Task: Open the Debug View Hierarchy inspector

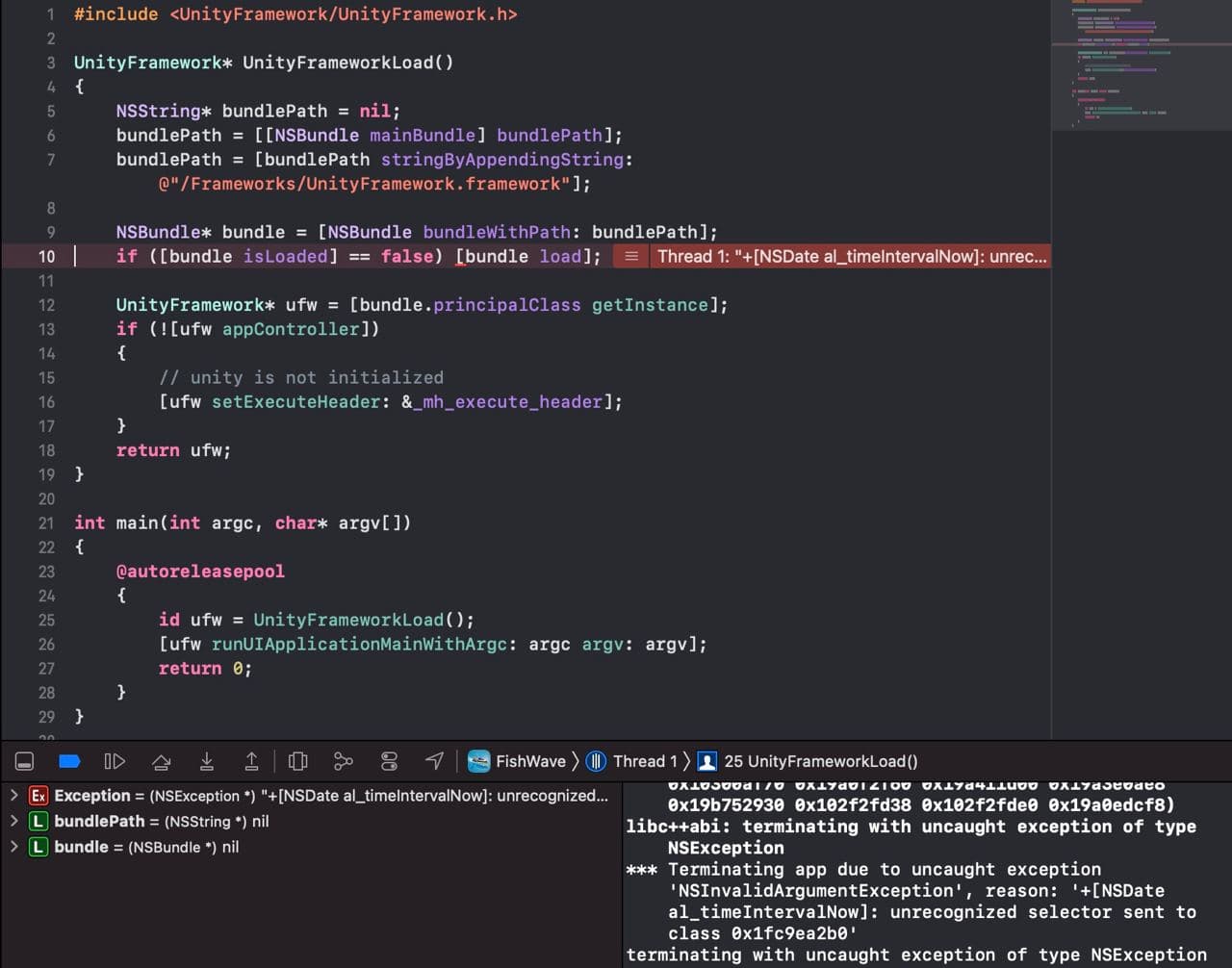Action: (297, 760)
